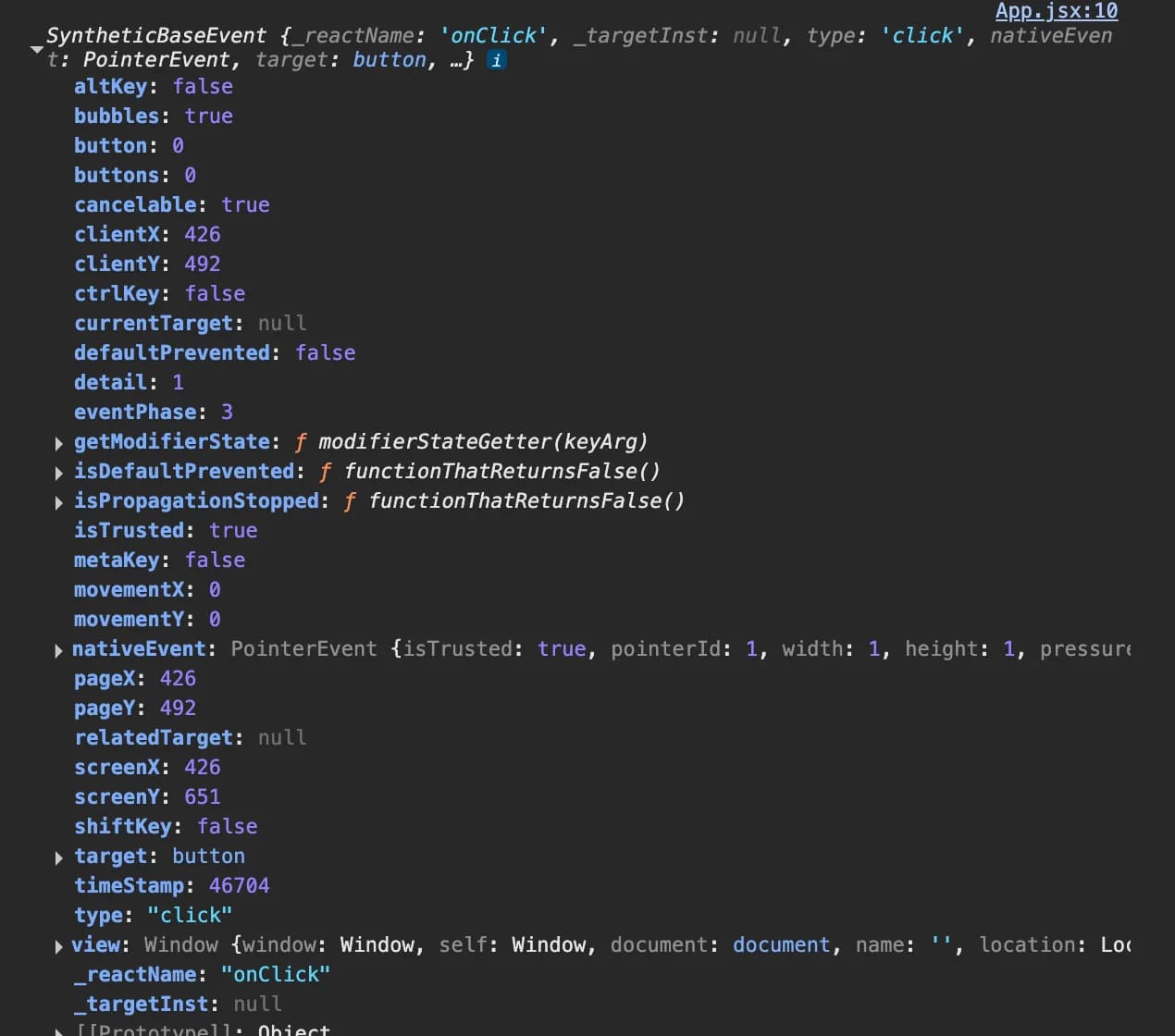The image size is (1175, 1036).
Task: Expand the [[Prototype]] Object entry
Action: pyautogui.click(x=59, y=1030)
